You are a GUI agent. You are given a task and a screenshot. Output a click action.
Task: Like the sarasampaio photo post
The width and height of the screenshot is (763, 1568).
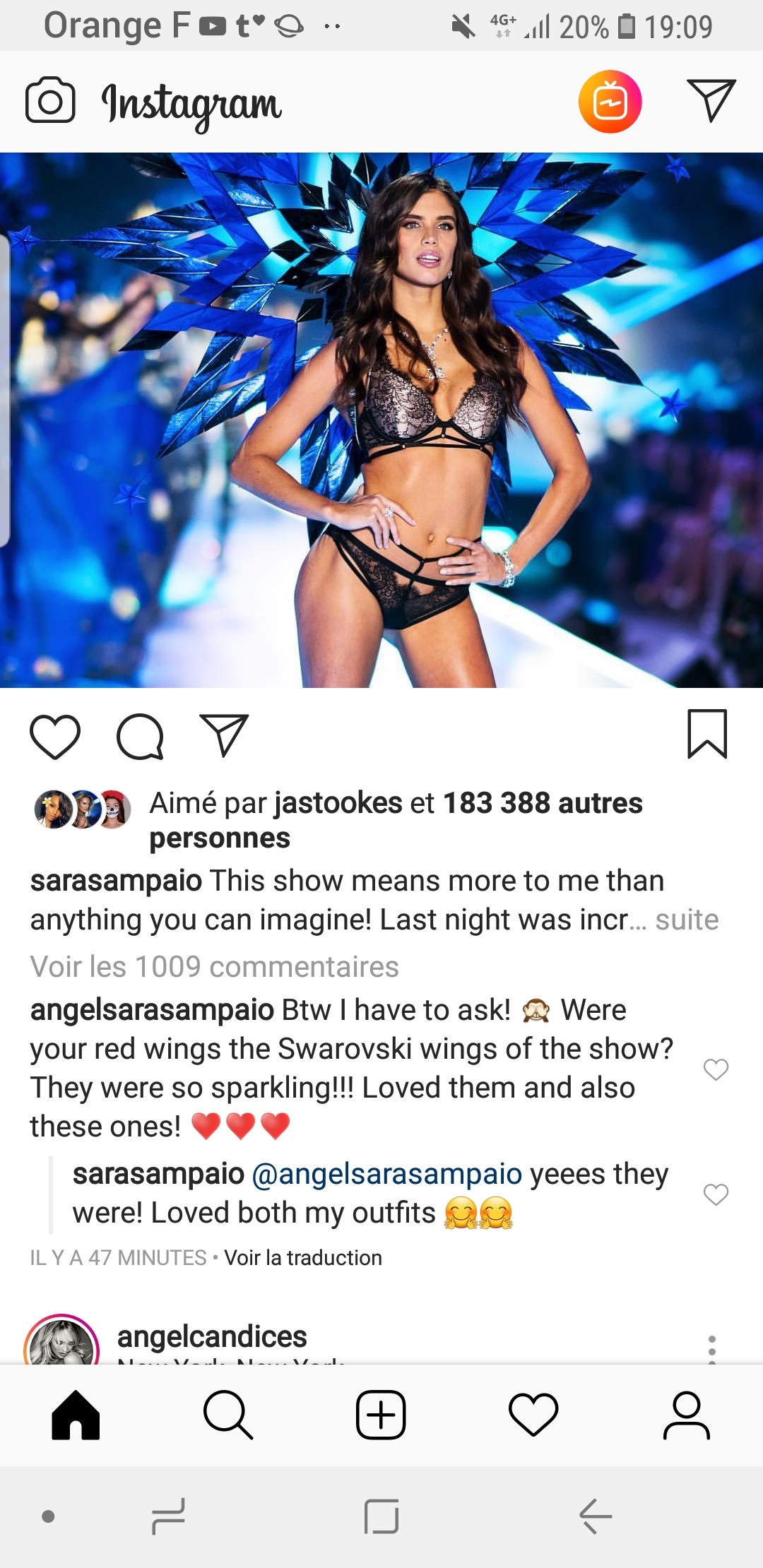click(55, 737)
